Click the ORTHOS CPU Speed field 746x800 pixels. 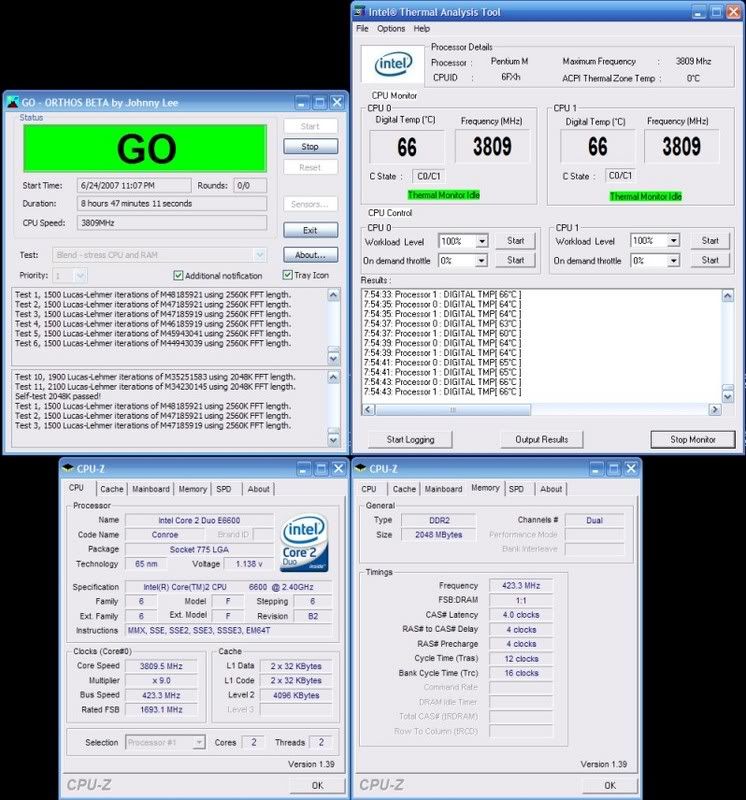172,223
